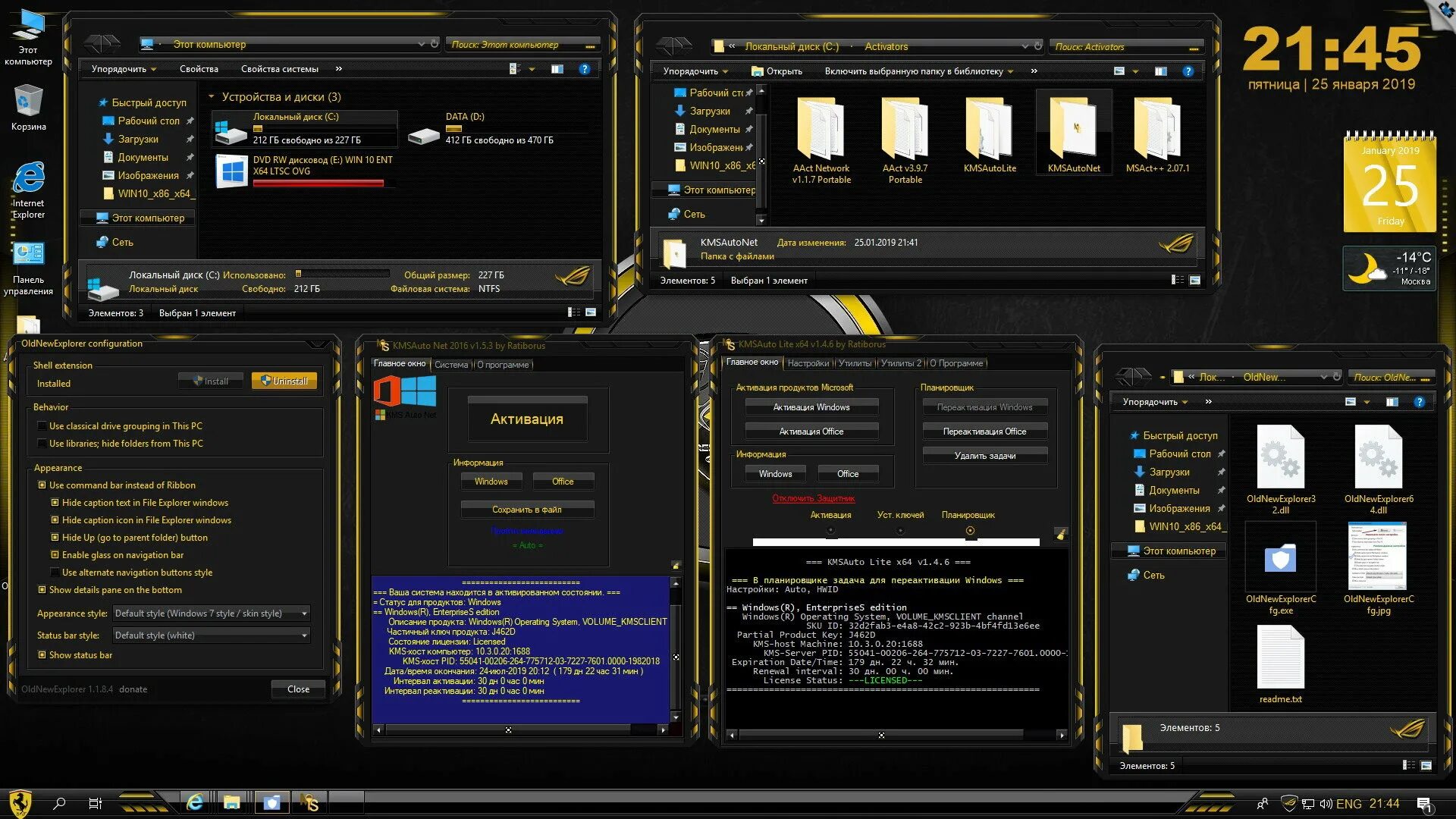Click the help question mark in Activators window
The height and width of the screenshot is (819, 1456).
[1188, 71]
